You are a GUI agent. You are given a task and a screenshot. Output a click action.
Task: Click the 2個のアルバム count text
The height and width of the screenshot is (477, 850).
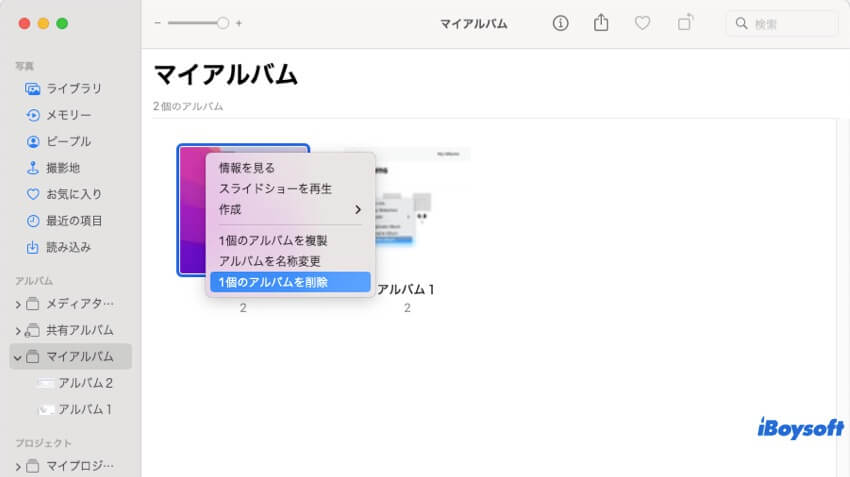coord(188,106)
